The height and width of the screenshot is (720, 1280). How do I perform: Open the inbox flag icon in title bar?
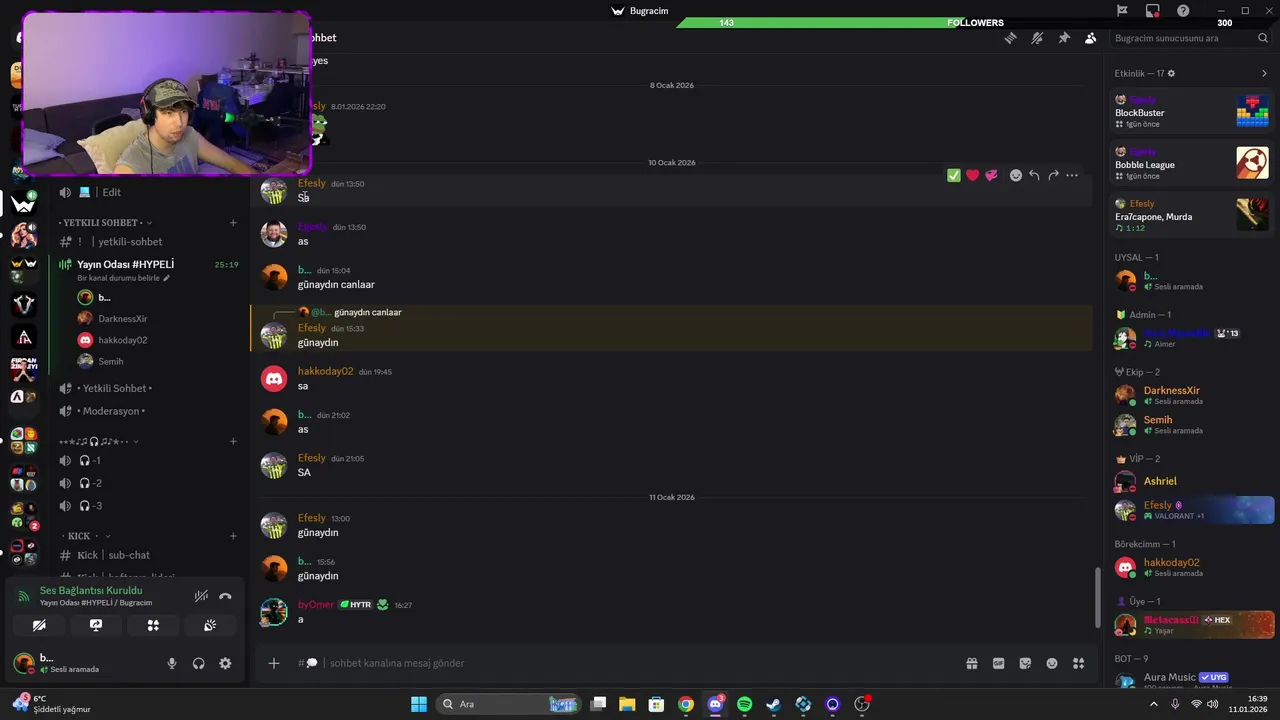click(1122, 11)
